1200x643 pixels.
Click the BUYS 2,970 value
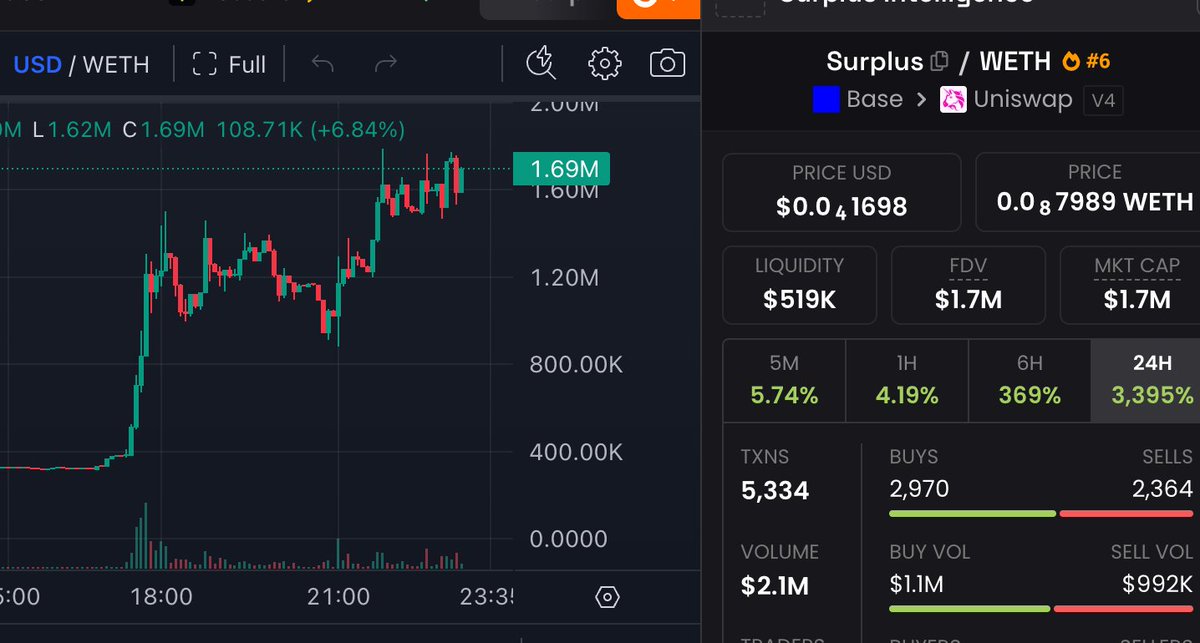coord(919,489)
